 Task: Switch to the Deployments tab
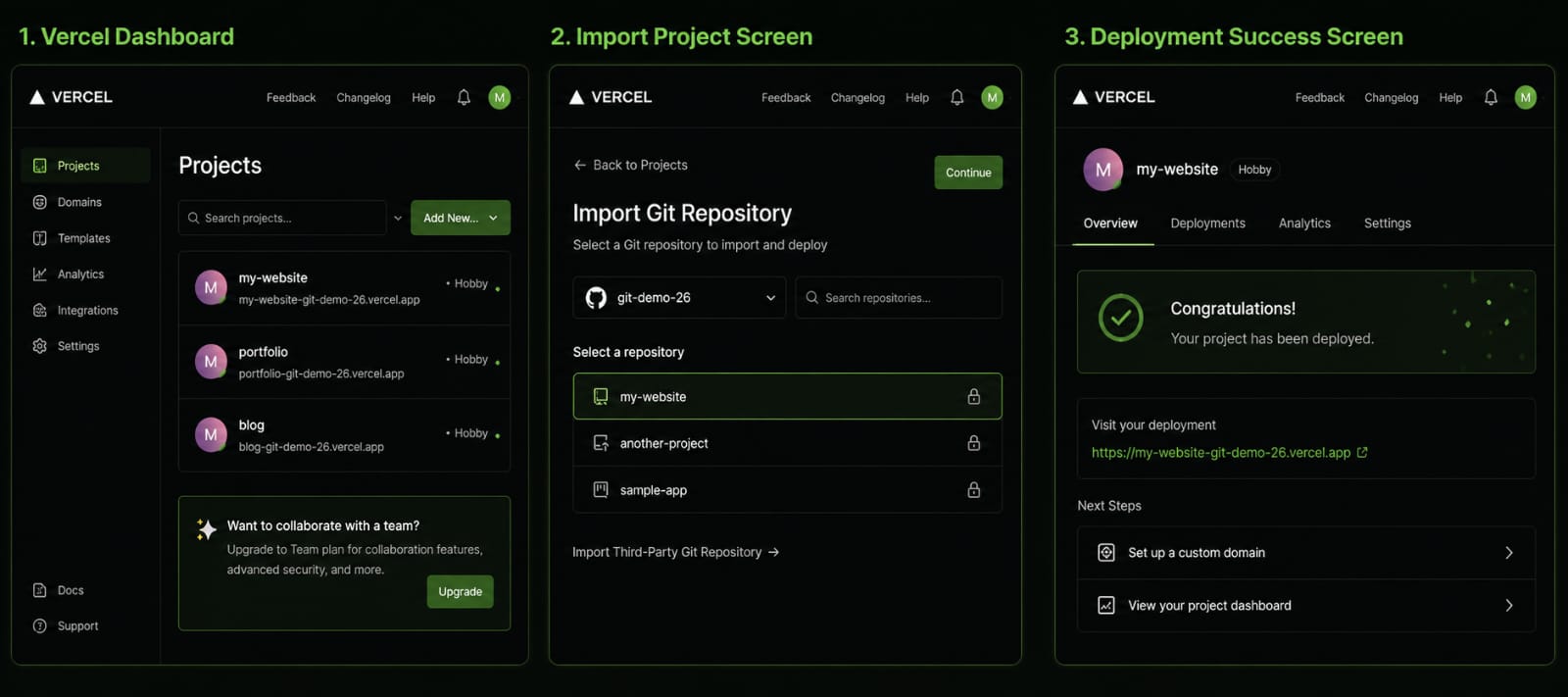(x=1207, y=224)
